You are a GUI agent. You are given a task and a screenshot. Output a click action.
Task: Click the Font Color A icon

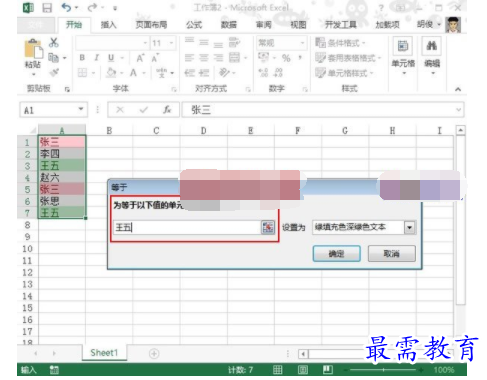[x=133, y=72]
